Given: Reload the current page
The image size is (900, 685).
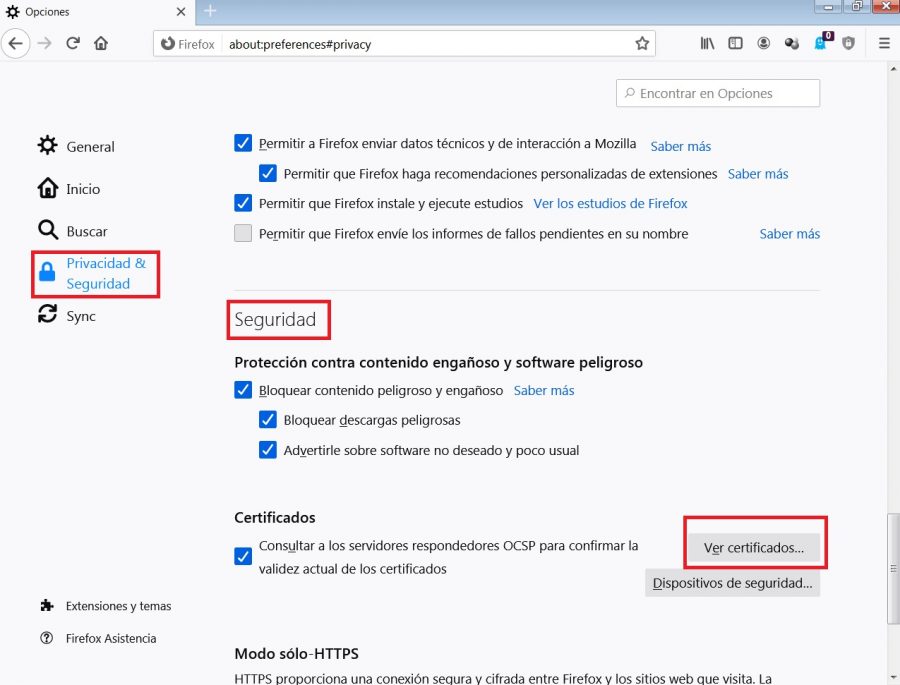Looking at the screenshot, I should [x=73, y=44].
